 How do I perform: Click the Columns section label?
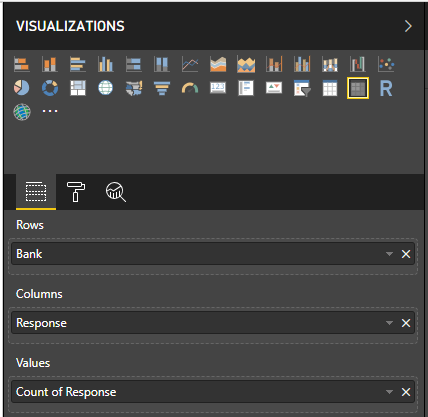point(39,294)
